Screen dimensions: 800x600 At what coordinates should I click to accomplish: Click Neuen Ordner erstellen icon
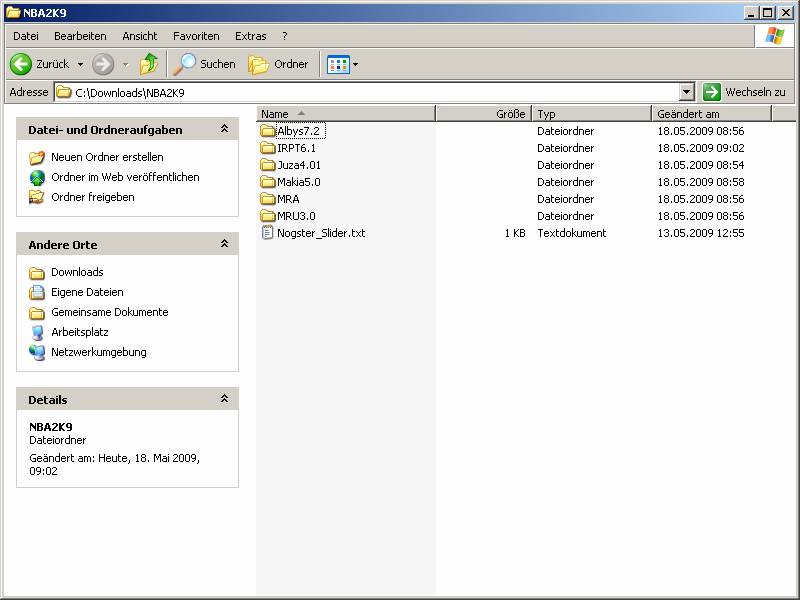tap(37, 158)
